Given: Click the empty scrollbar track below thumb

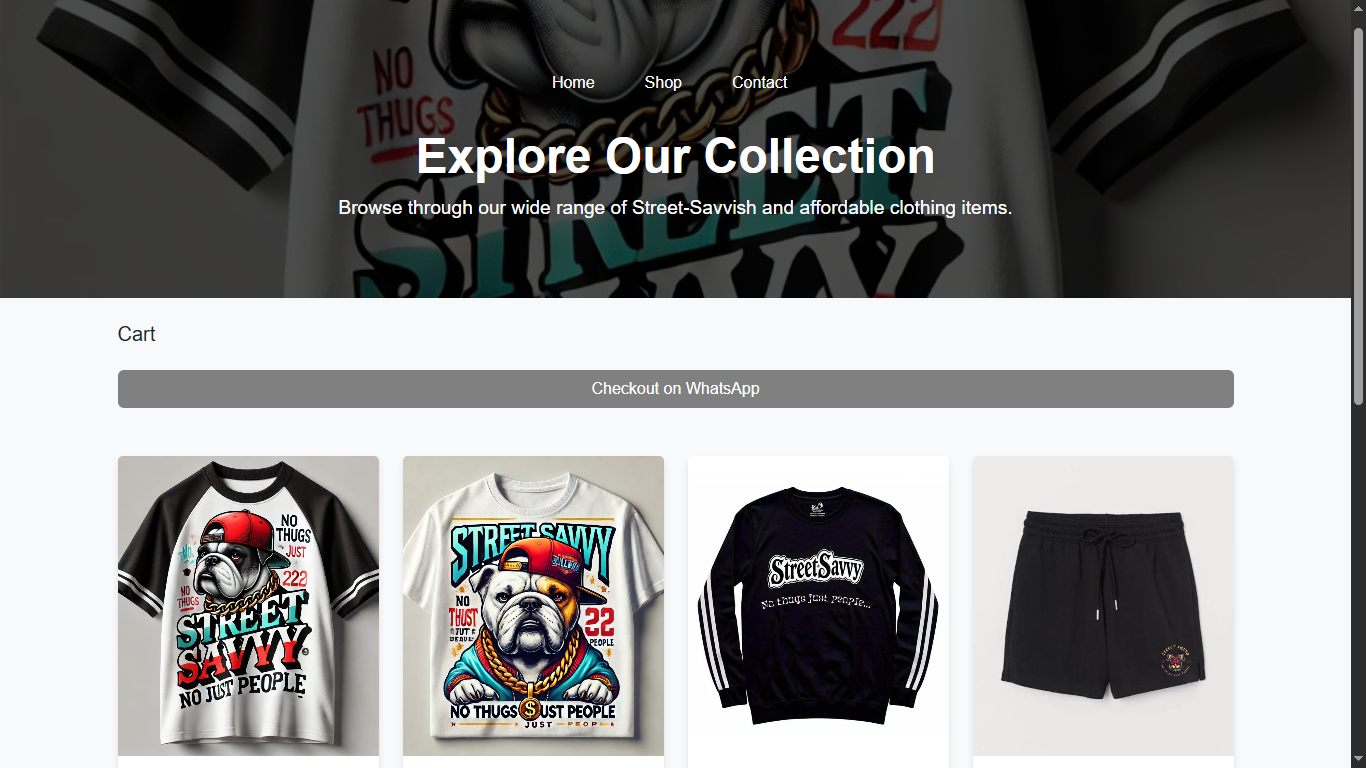Looking at the screenshot, I should click(x=1358, y=578).
